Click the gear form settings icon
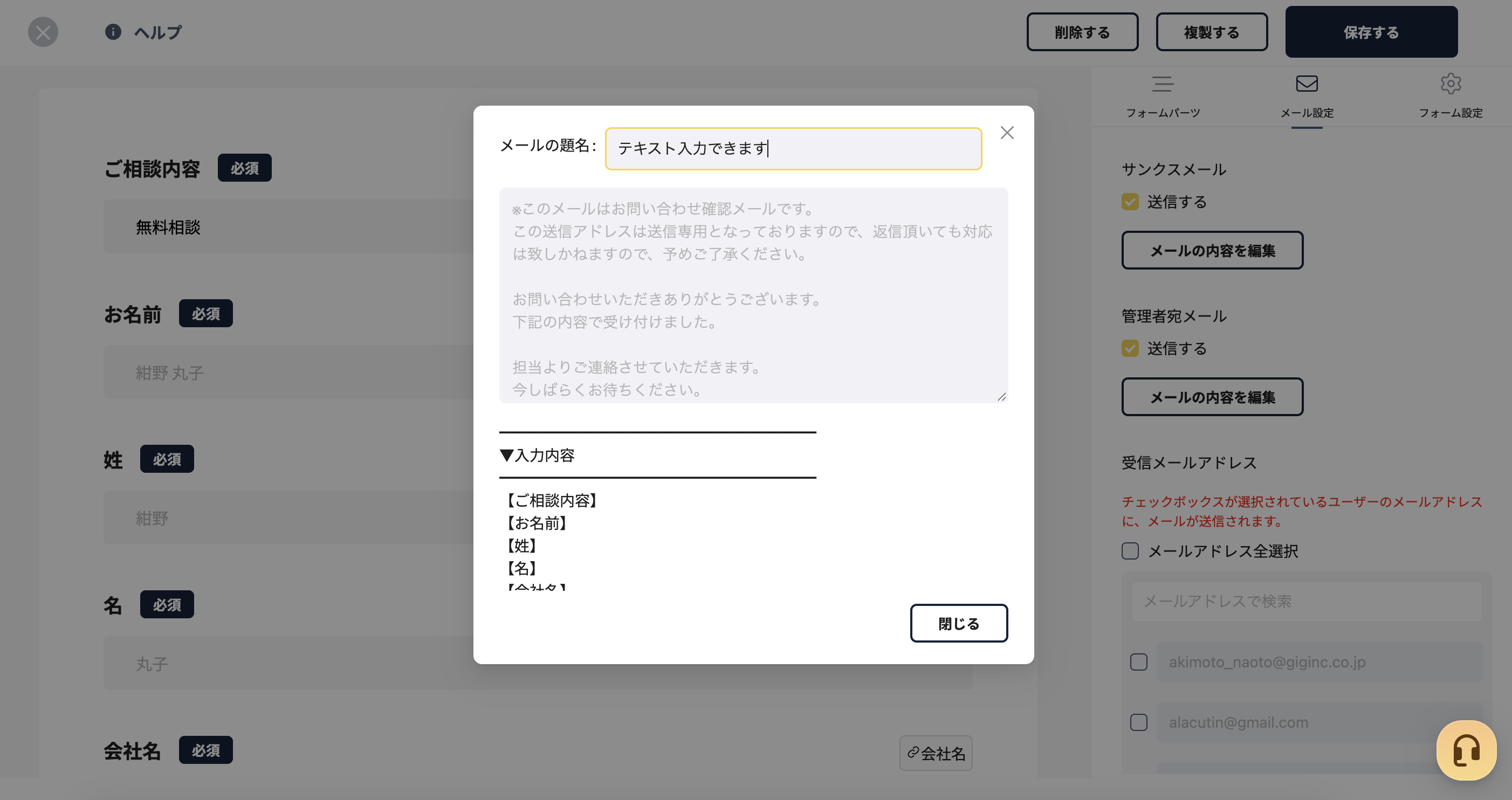This screenshot has width=1512, height=800. point(1451,84)
